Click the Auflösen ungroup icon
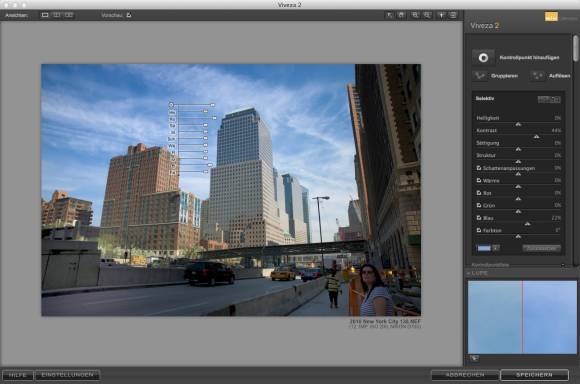Viewport: 580px width, 384px height. coord(537,76)
